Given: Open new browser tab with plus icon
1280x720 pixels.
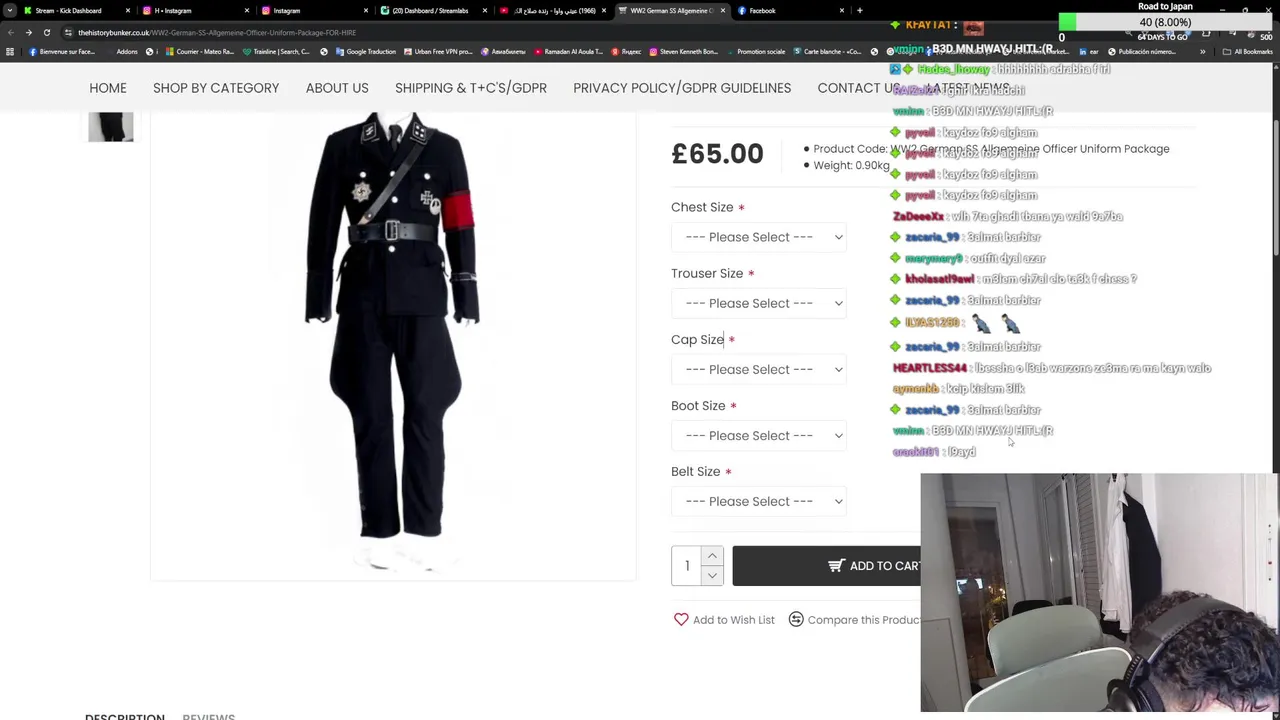Looking at the screenshot, I should (859, 10).
